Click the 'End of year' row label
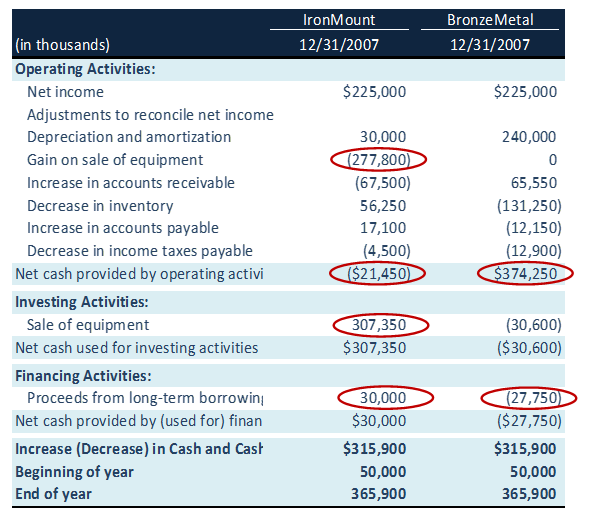 [x=53, y=494]
